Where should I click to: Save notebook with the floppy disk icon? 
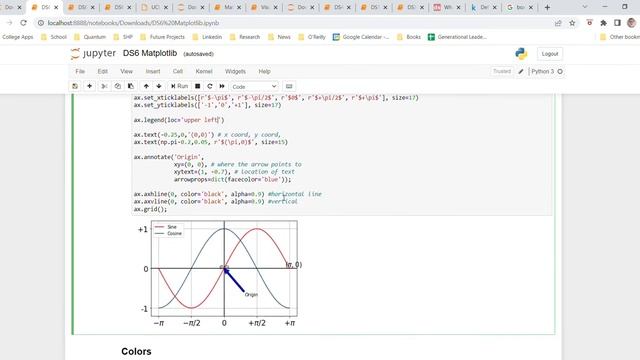[x=75, y=86]
